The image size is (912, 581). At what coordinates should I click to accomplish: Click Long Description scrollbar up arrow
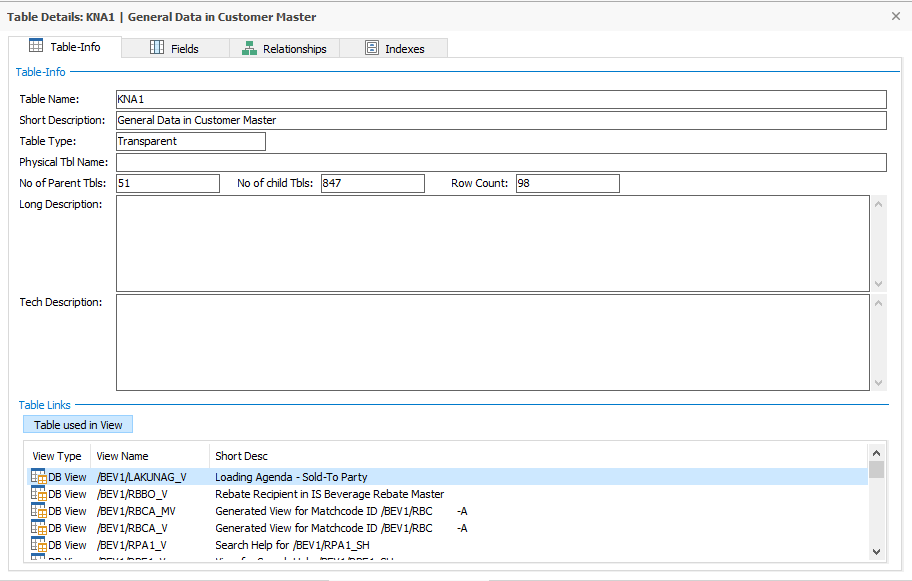[878, 204]
